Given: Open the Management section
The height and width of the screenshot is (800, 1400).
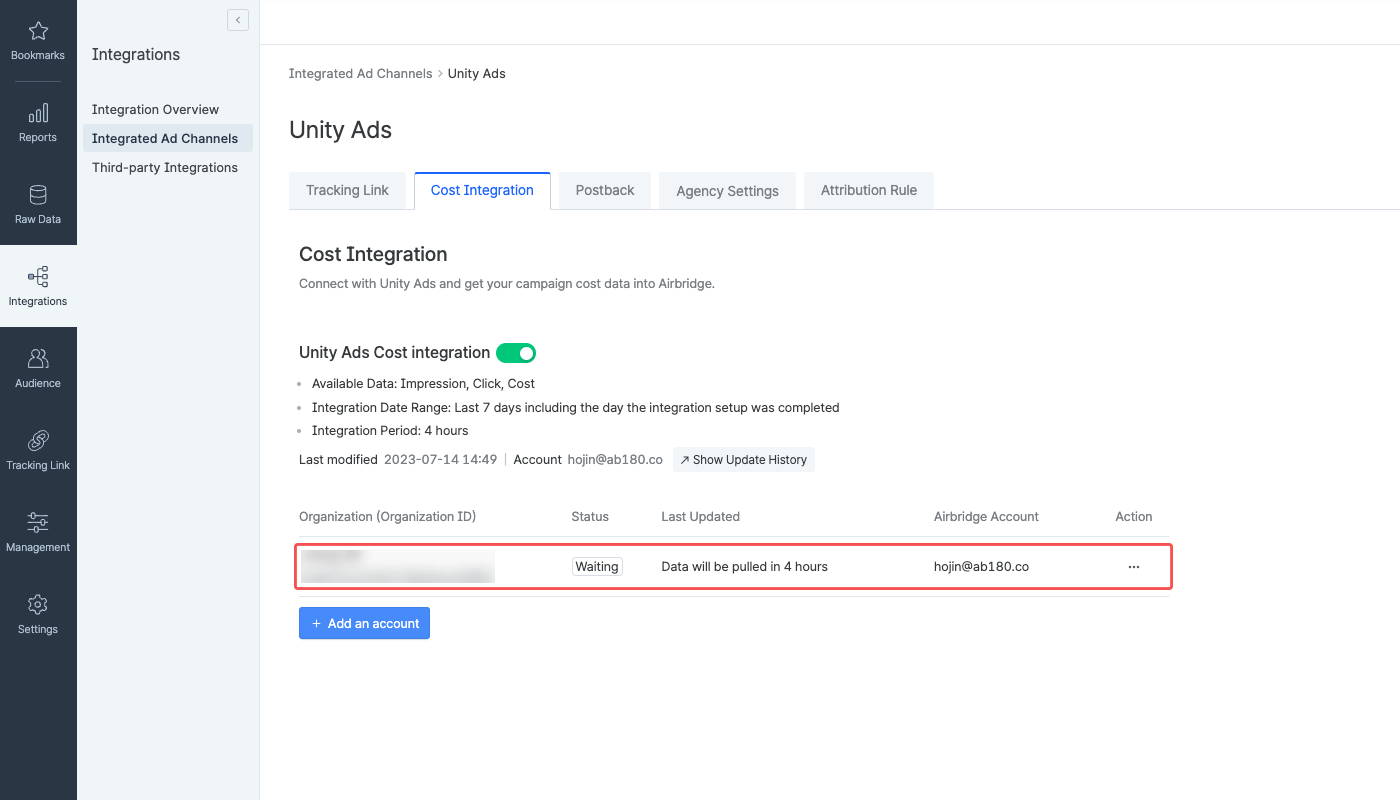Looking at the screenshot, I should click(37, 532).
